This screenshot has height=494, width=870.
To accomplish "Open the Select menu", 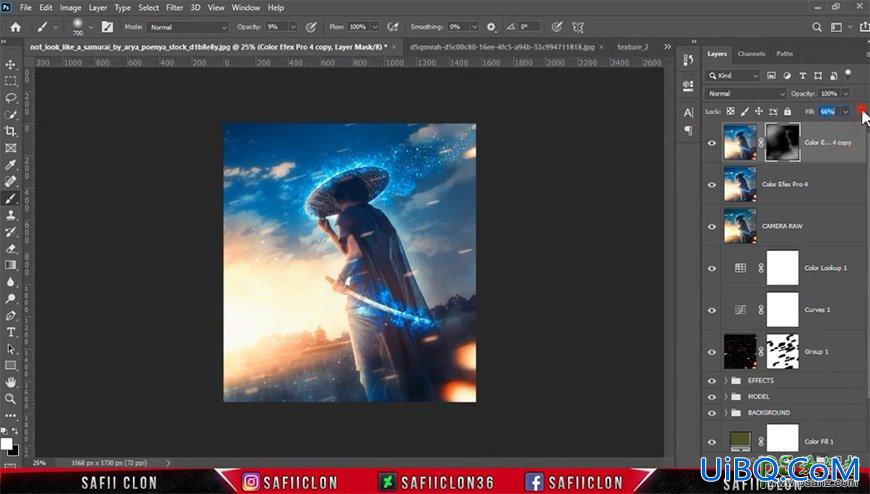I will (x=148, y=8).
